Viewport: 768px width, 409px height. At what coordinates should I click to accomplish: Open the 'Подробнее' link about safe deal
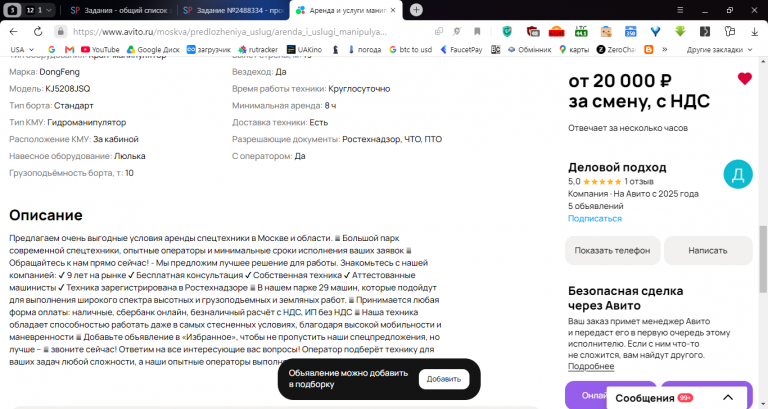(591, 366)
